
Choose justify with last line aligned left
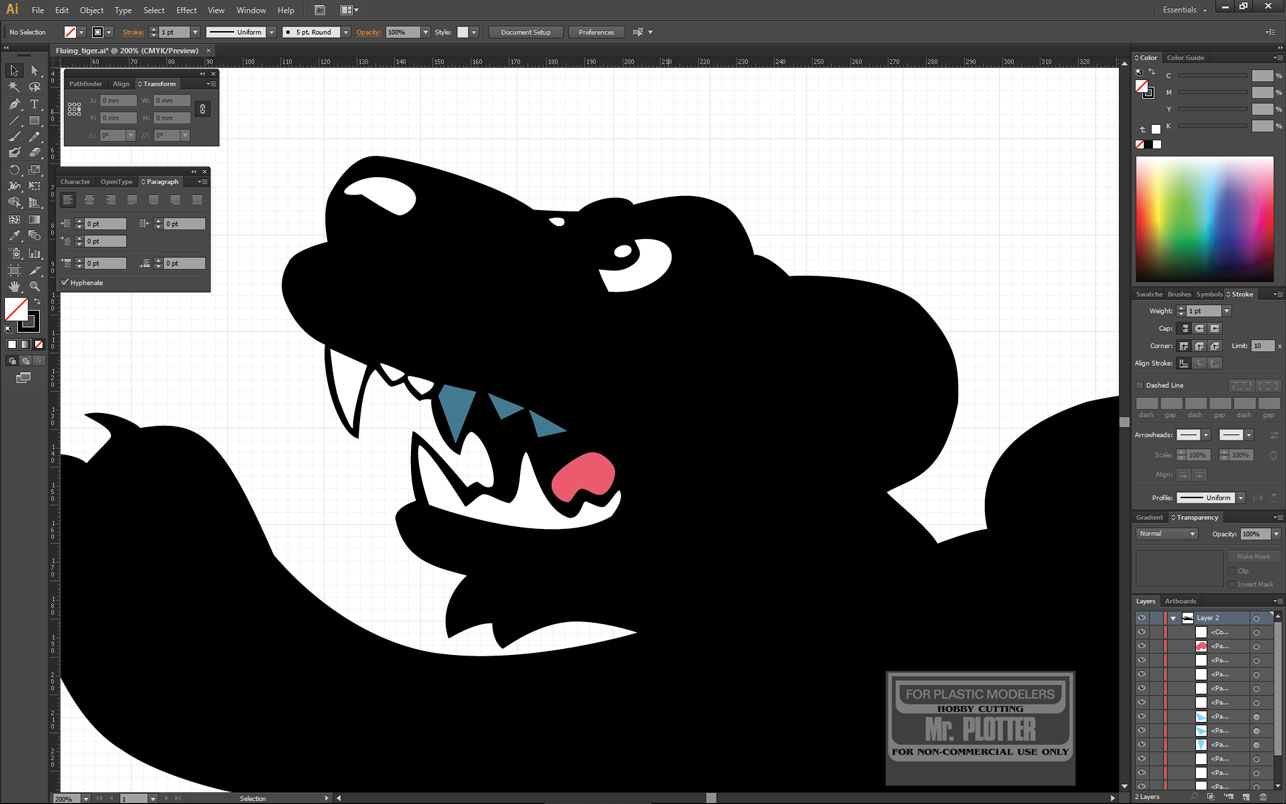(131, 200)
